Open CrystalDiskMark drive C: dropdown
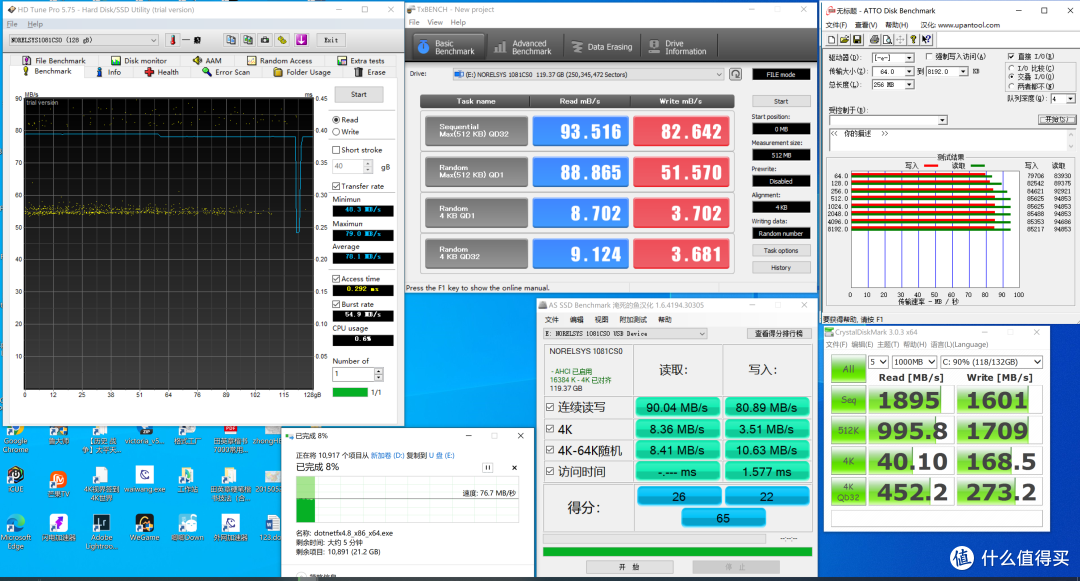 pyautogui.click(x=991, y=362)
